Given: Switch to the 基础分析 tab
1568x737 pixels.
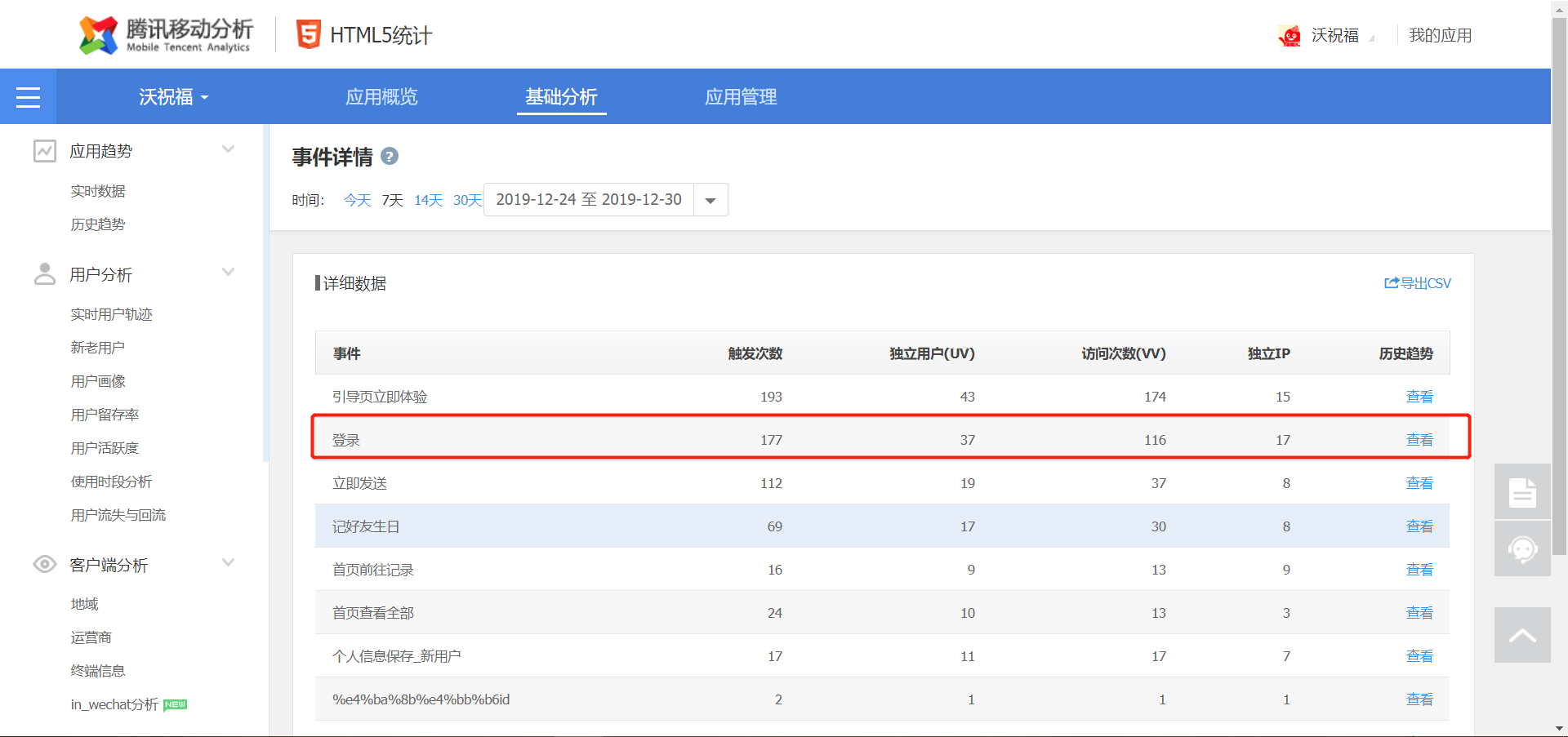Looking at the screenshot, I should pos(562,97).
